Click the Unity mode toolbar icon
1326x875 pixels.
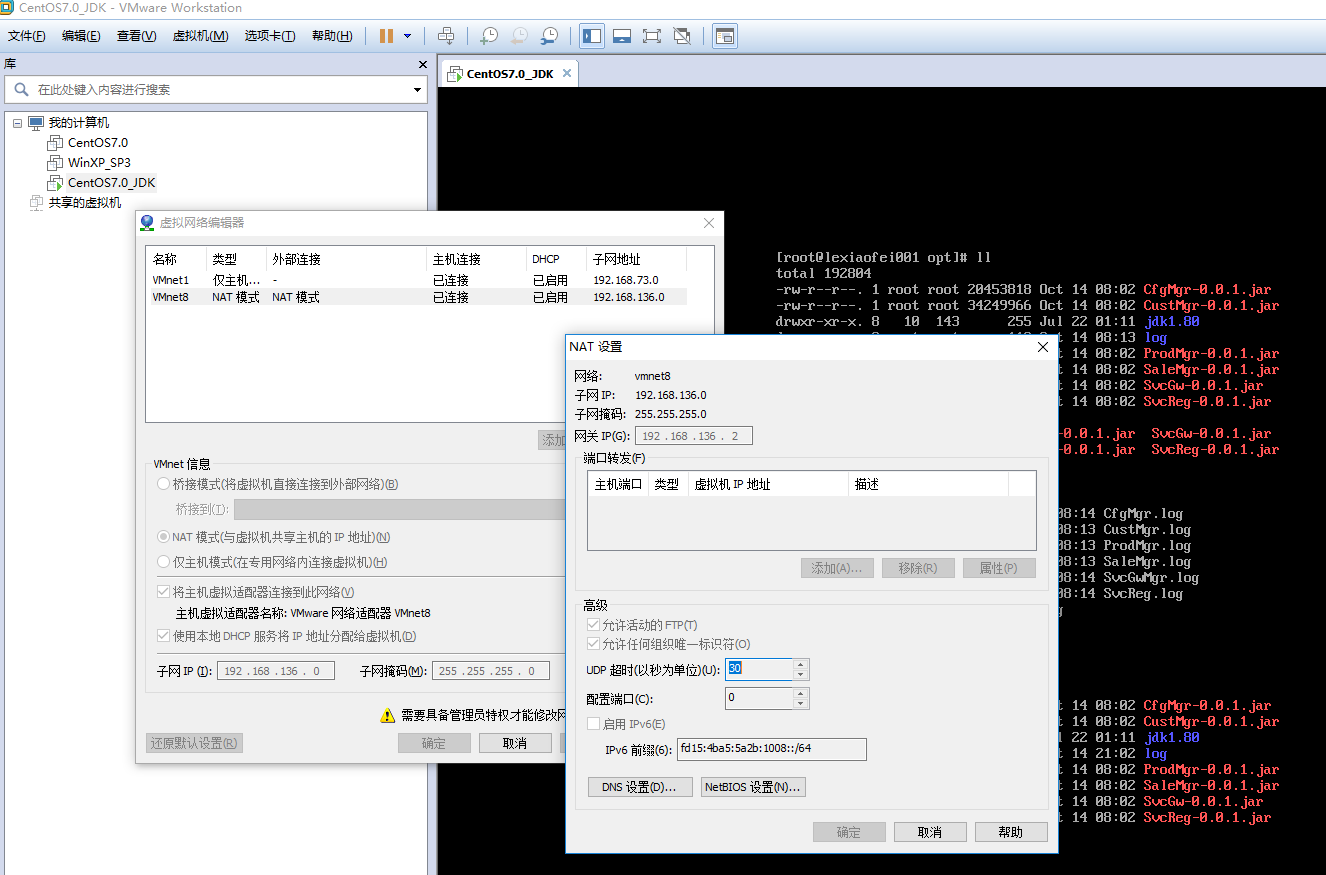pyautogui.click(x=682, y=36)
